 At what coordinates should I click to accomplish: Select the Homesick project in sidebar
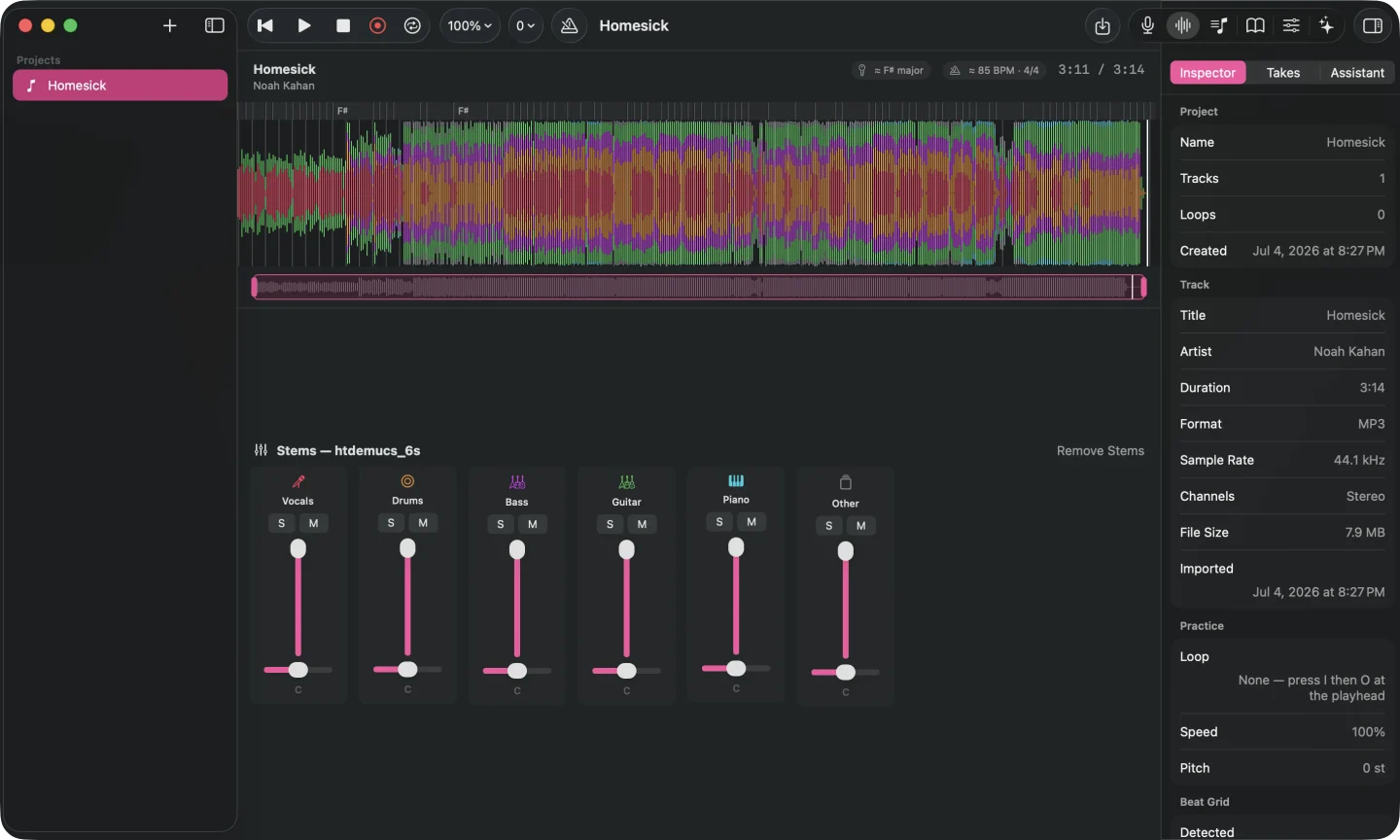(121, 86)
